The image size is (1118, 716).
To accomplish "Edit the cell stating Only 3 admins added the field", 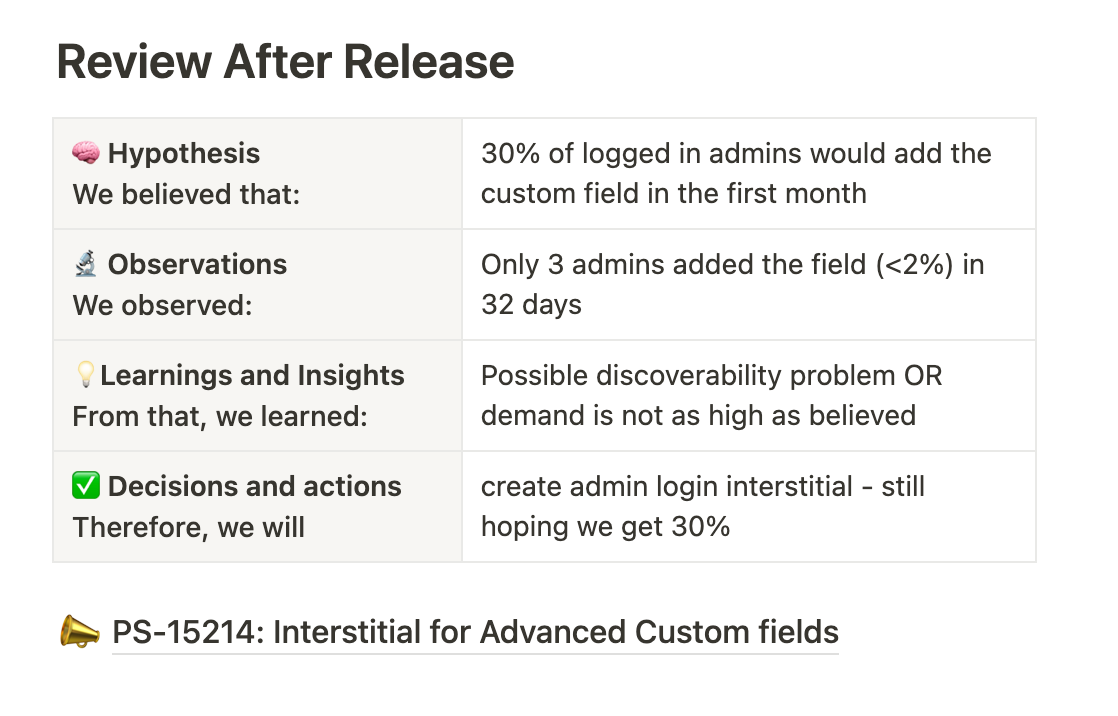I will coord(749,285).
